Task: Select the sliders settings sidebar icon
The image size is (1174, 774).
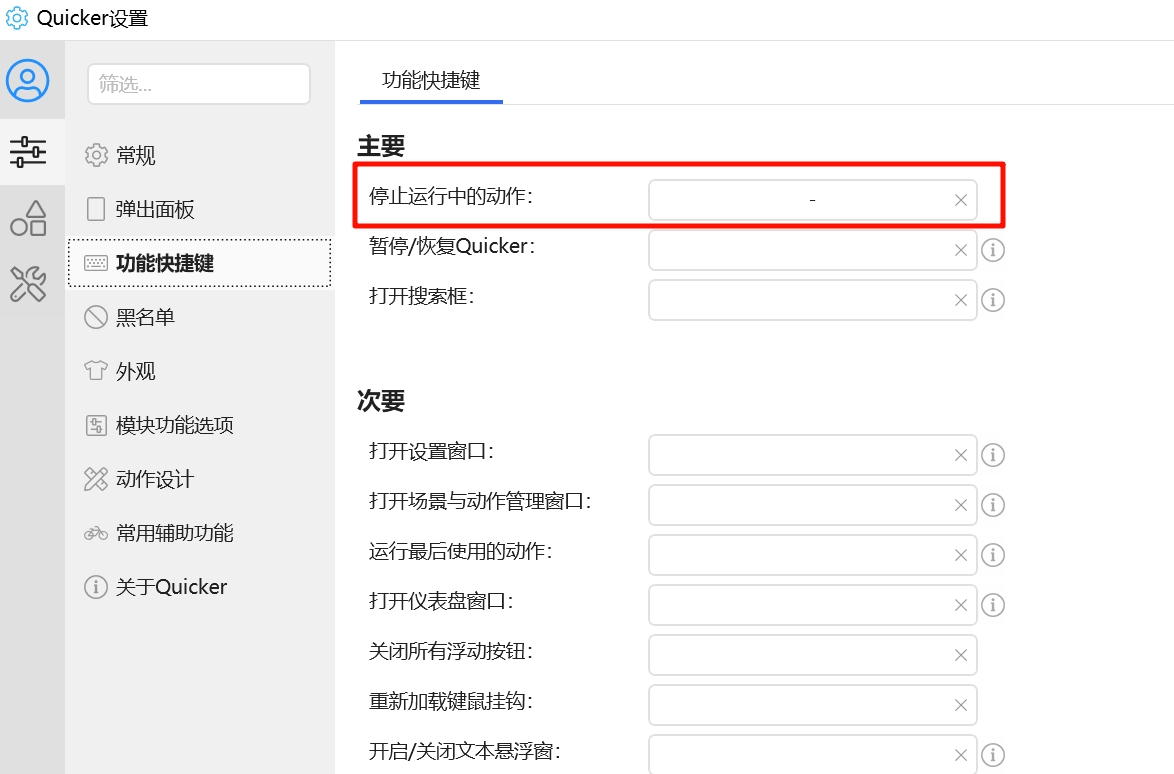Action: coord(28,152)
